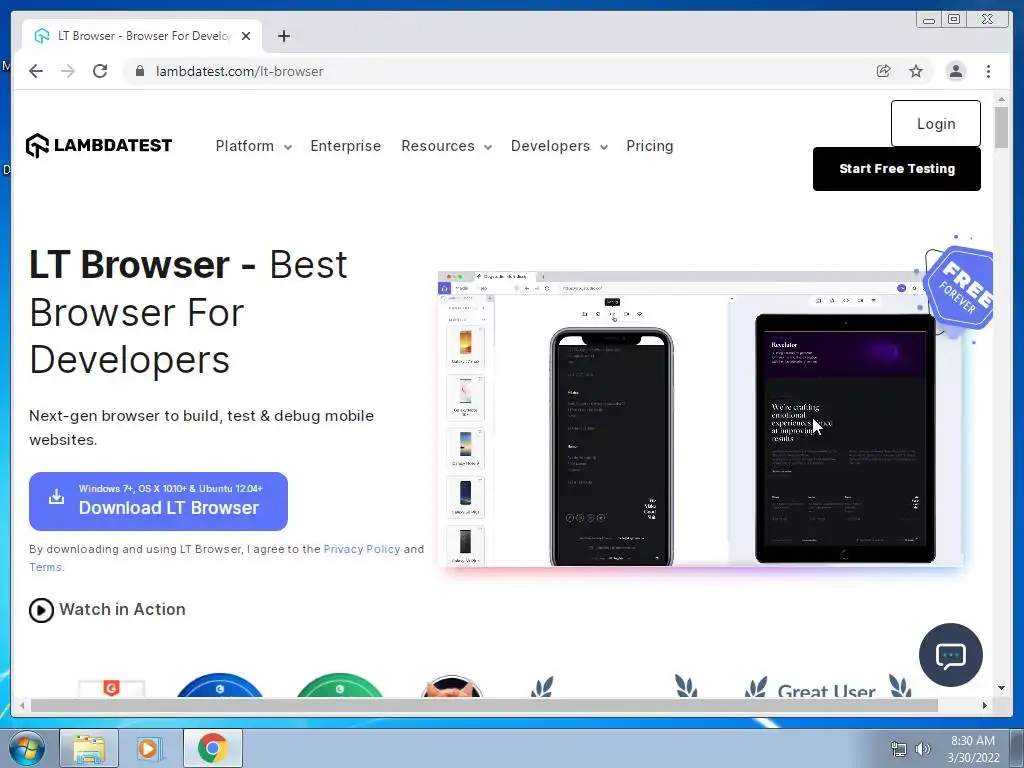Click the scroll down arrow
Image resolution: width=1024 pixels, height=768 pixels.
[x=1001, y=688]
